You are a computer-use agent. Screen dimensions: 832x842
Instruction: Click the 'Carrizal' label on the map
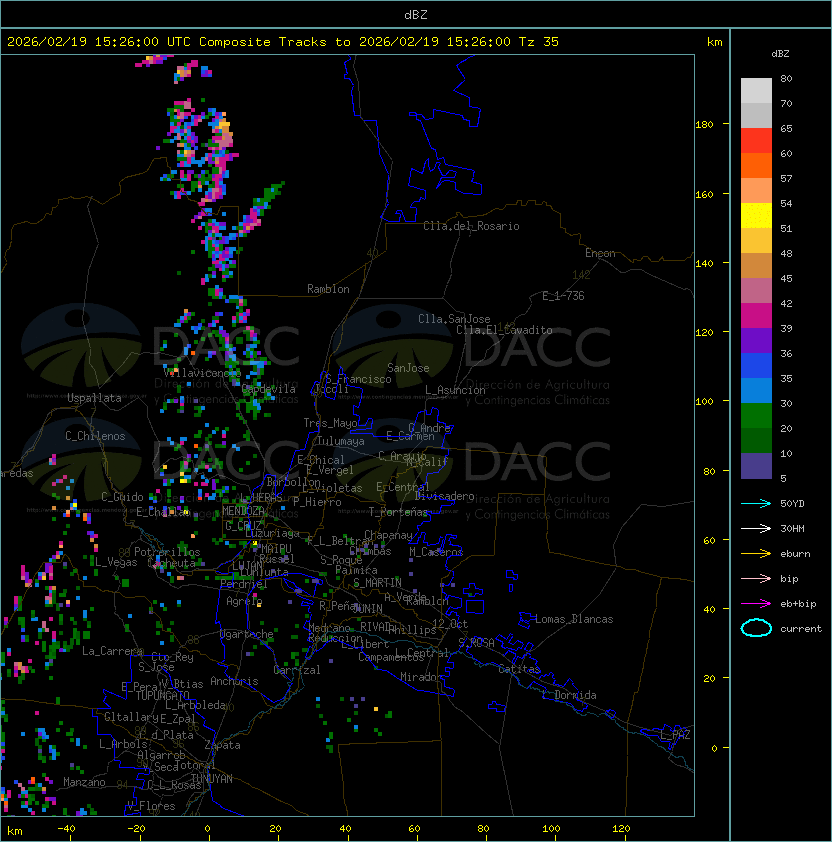(297, 670)
